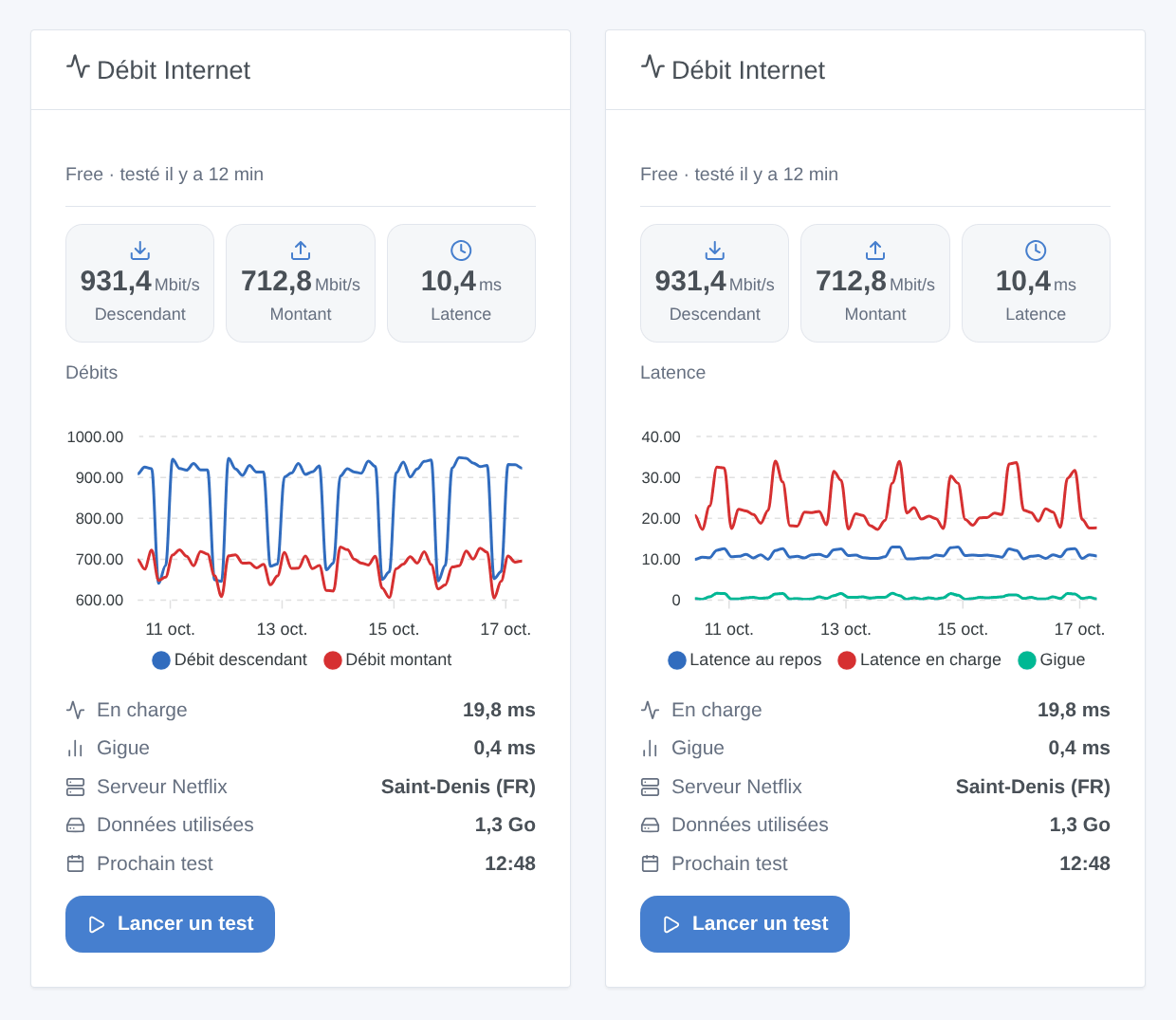1176x1020 pixels.
Task: Click the download icon in the right card's Descendant tile
Action: (715, 250)
